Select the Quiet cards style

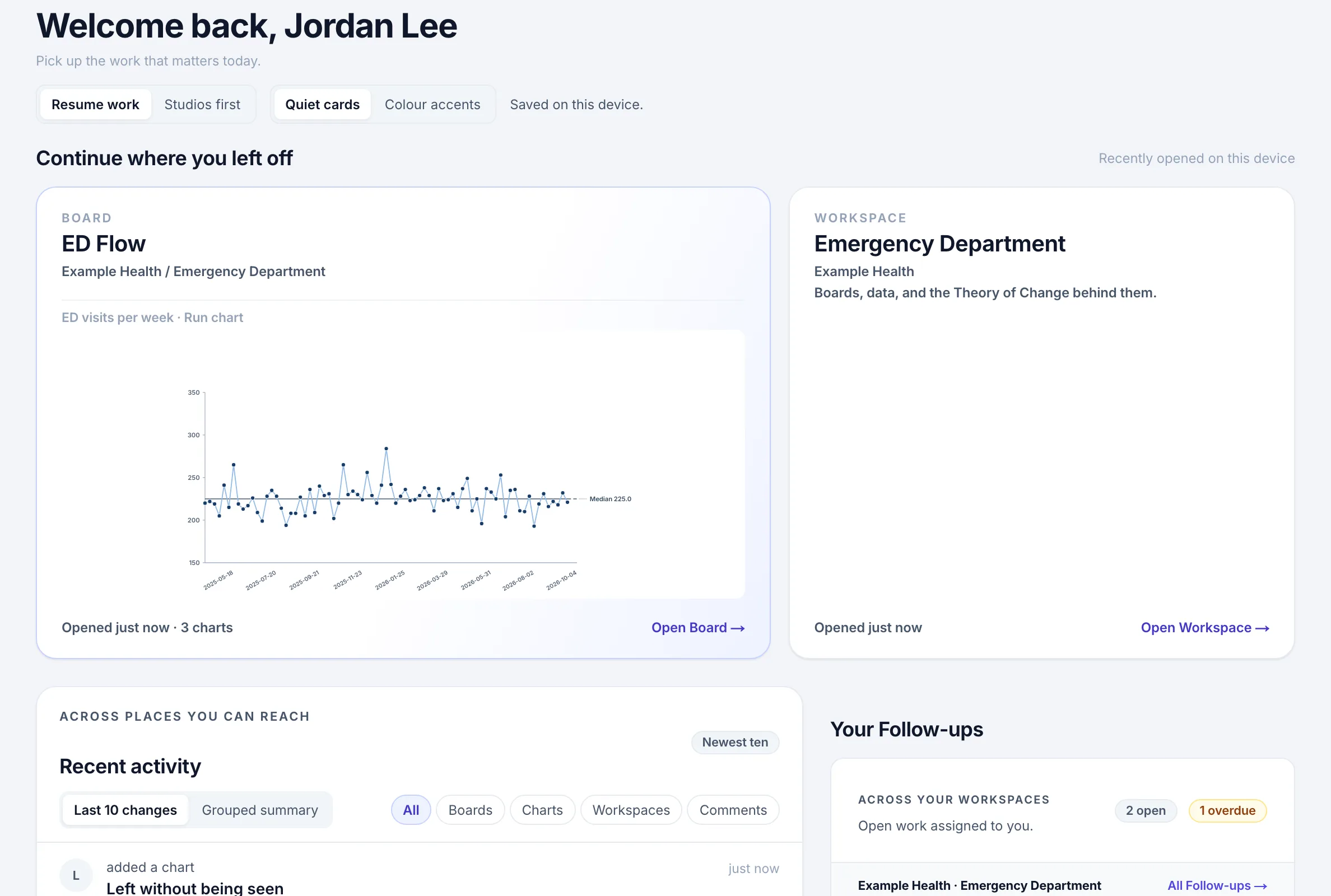[322, 105]
